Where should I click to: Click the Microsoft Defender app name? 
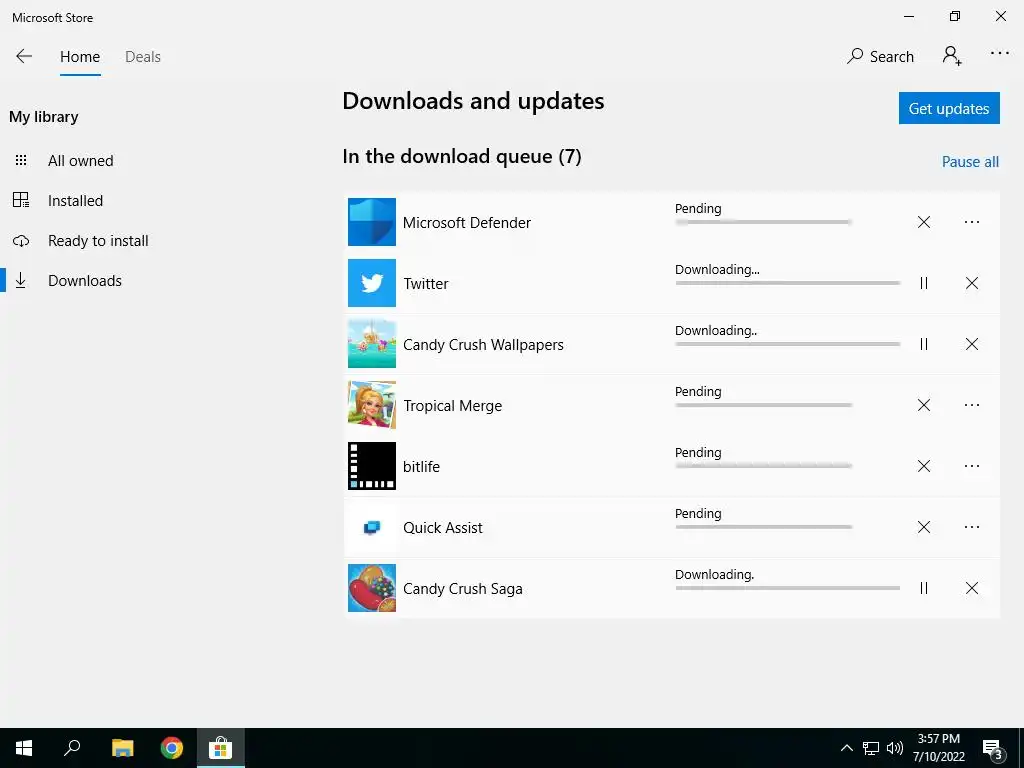[x=466, y=223]
